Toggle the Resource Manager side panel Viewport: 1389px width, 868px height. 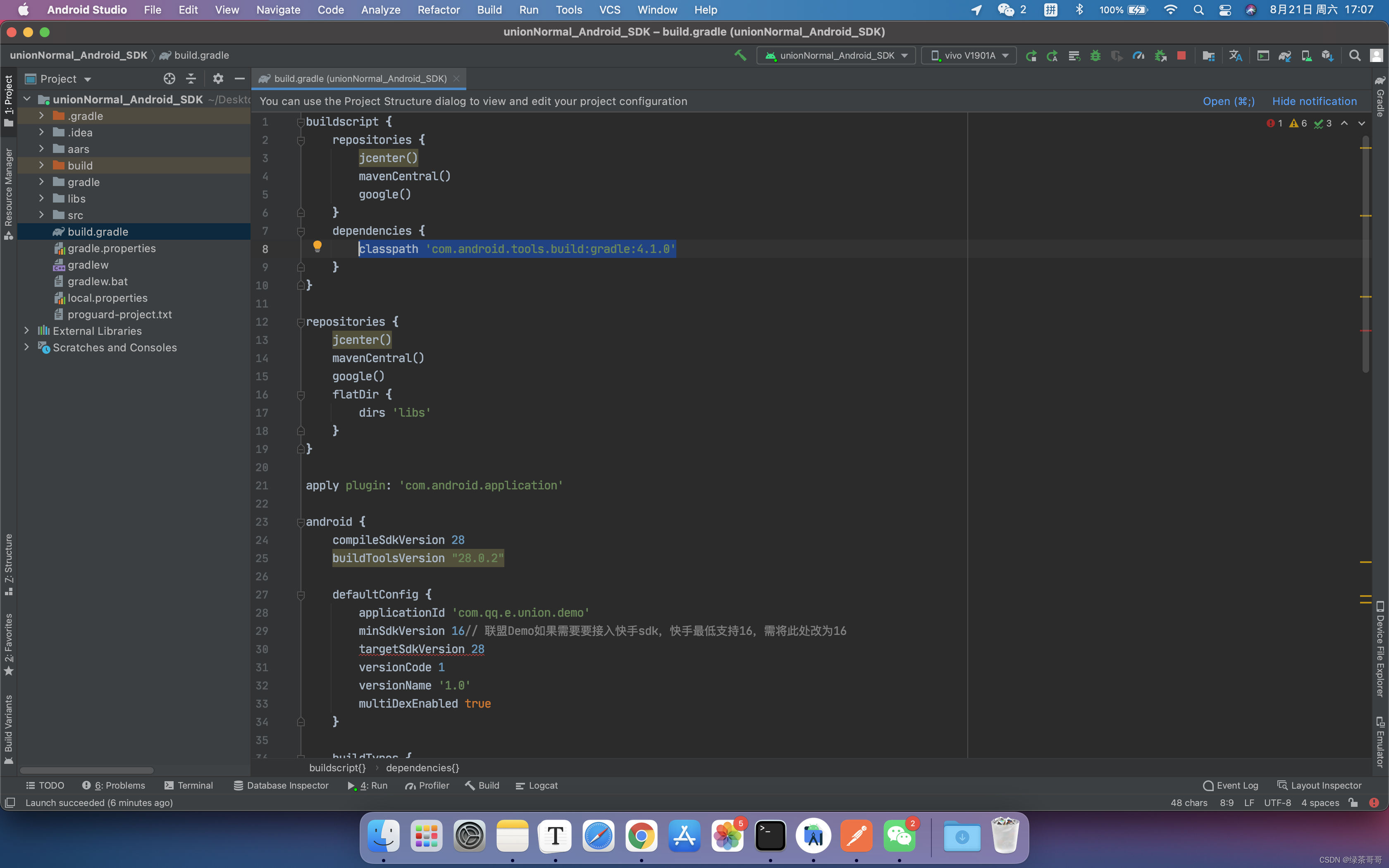click(9, 192)
